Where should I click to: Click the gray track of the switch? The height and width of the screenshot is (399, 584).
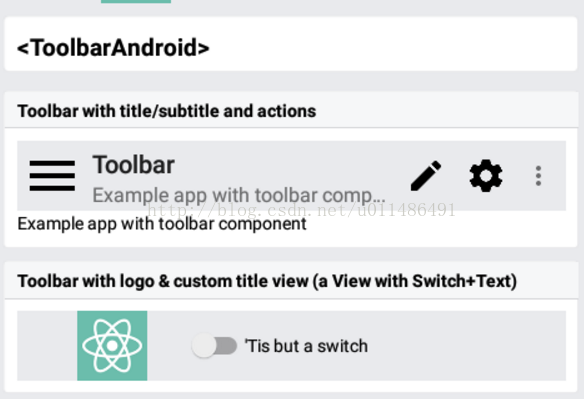pos(226,346)
